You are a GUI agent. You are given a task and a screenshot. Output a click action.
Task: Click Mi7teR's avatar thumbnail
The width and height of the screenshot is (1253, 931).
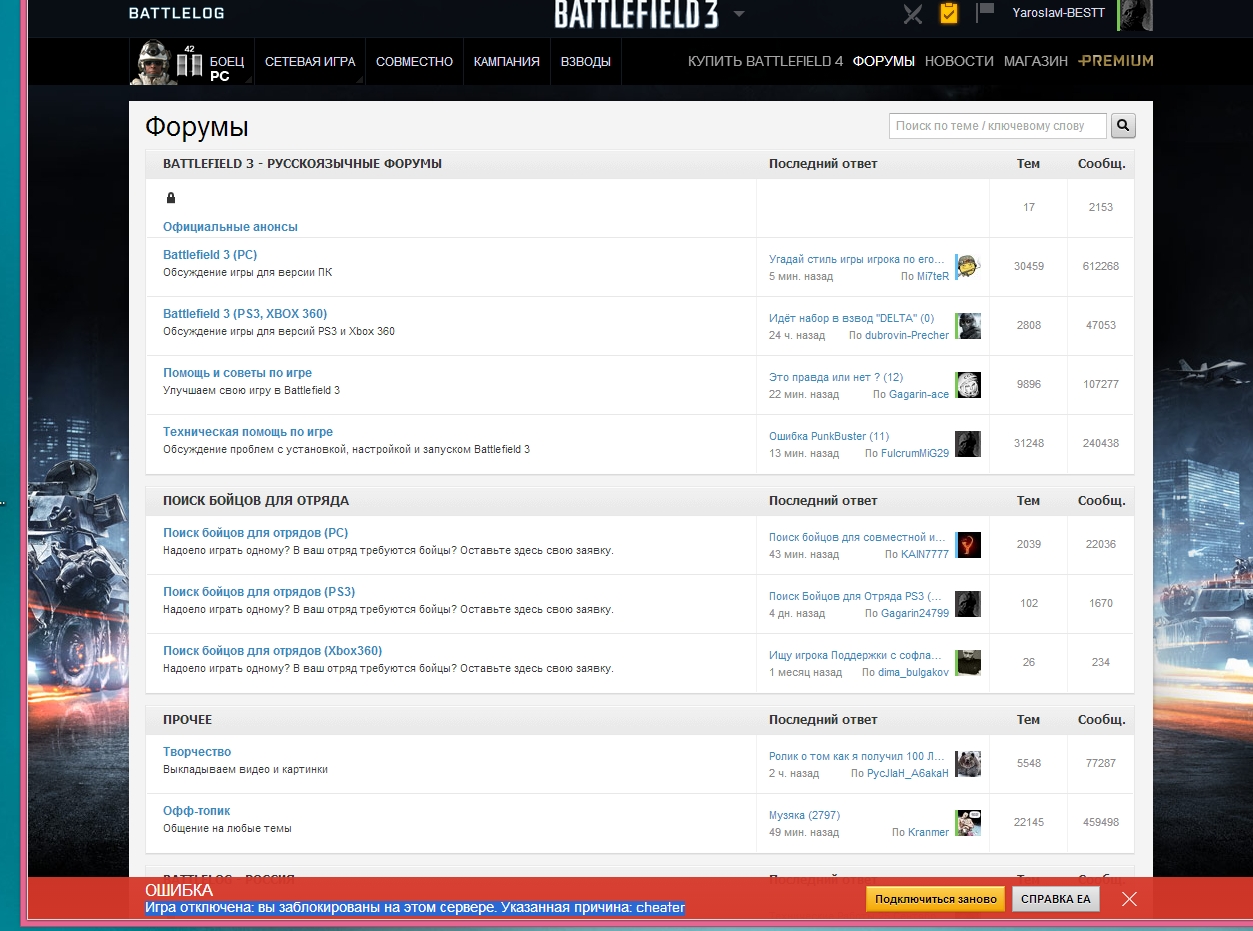967,266
